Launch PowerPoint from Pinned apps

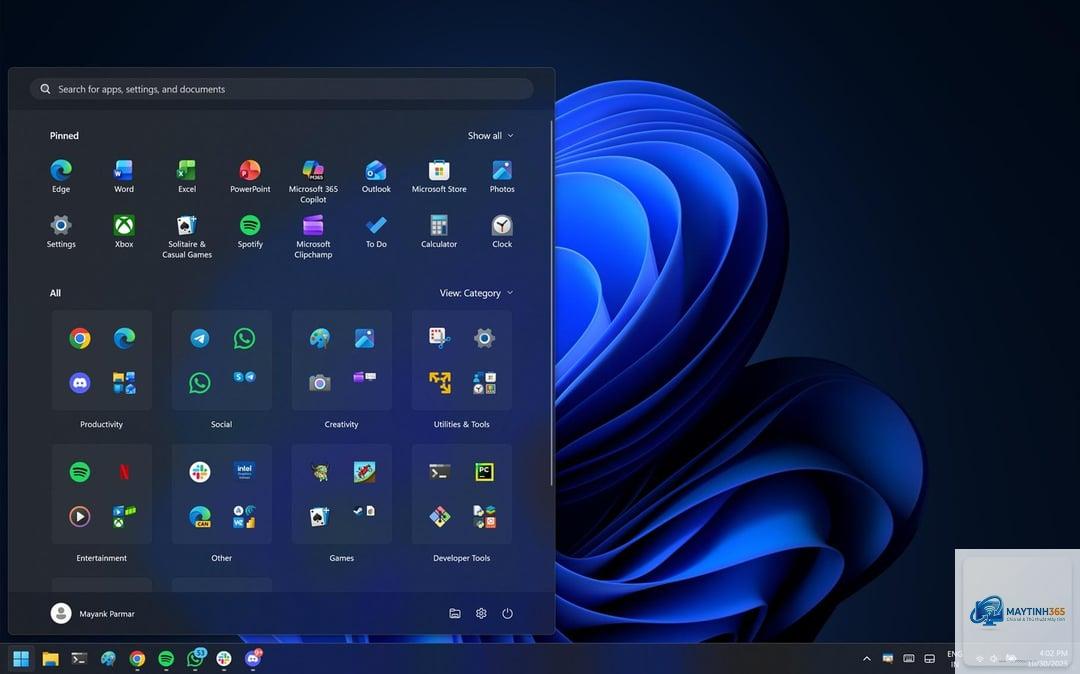pos(250,176)
